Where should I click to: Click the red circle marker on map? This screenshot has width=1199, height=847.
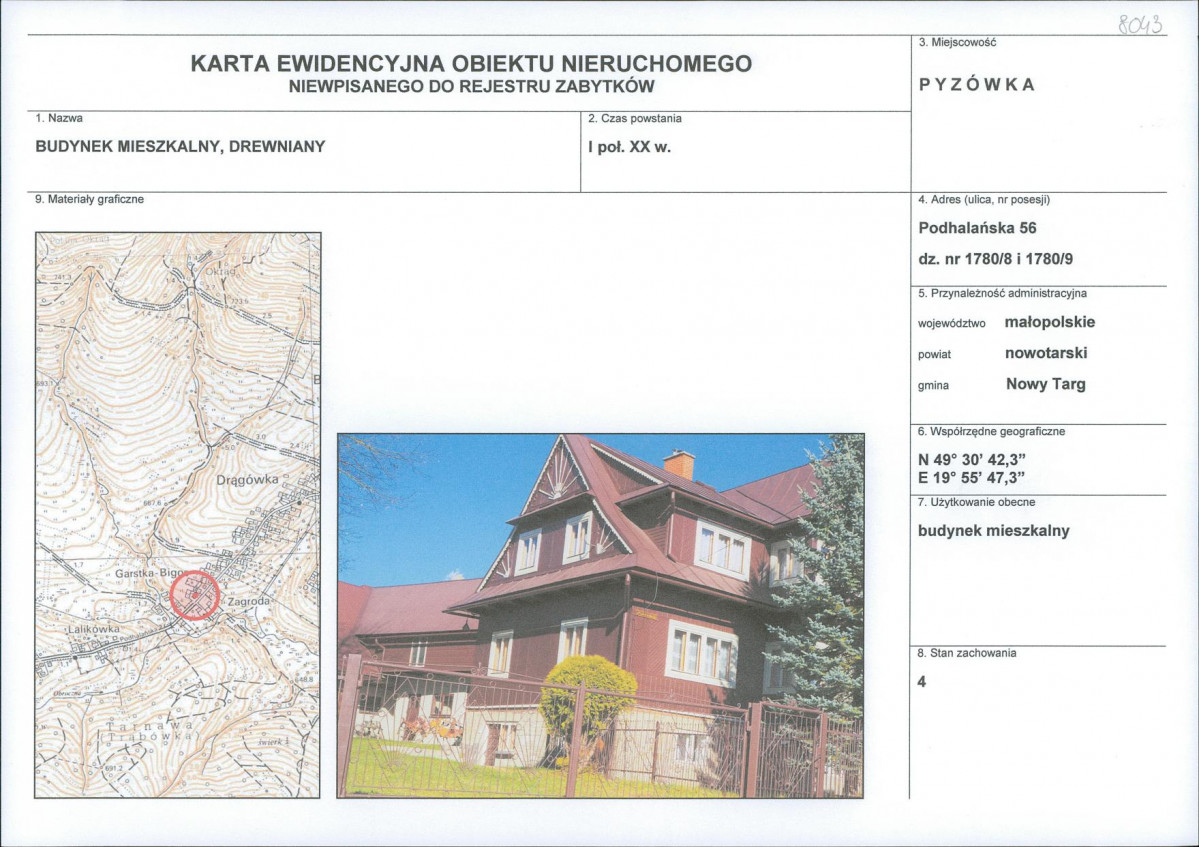[x=194, y=595]
